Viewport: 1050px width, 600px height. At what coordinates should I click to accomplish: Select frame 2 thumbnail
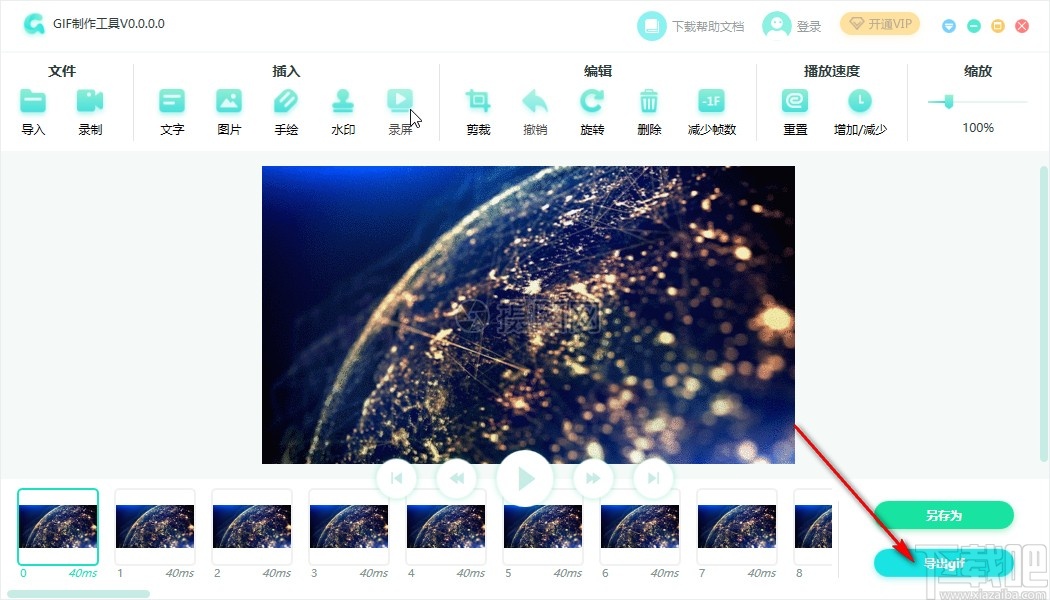click(x=252, y=527)
